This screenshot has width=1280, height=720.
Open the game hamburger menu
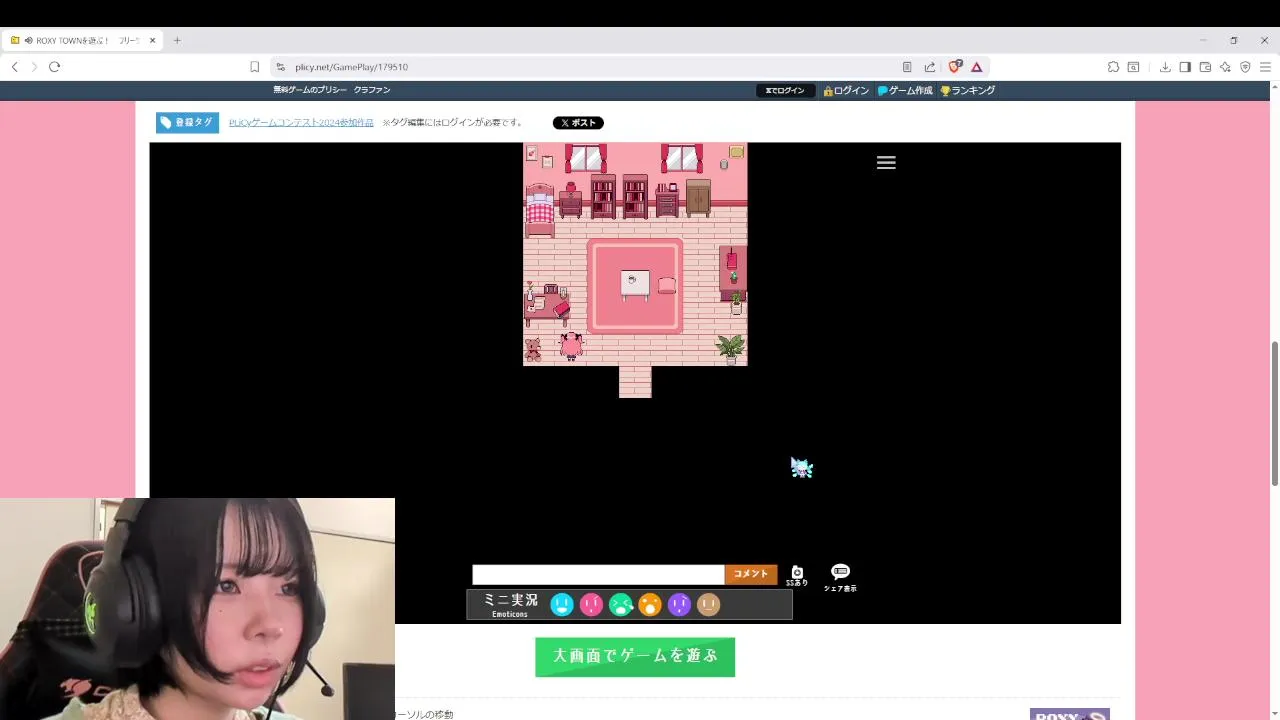tap(886, 162)
